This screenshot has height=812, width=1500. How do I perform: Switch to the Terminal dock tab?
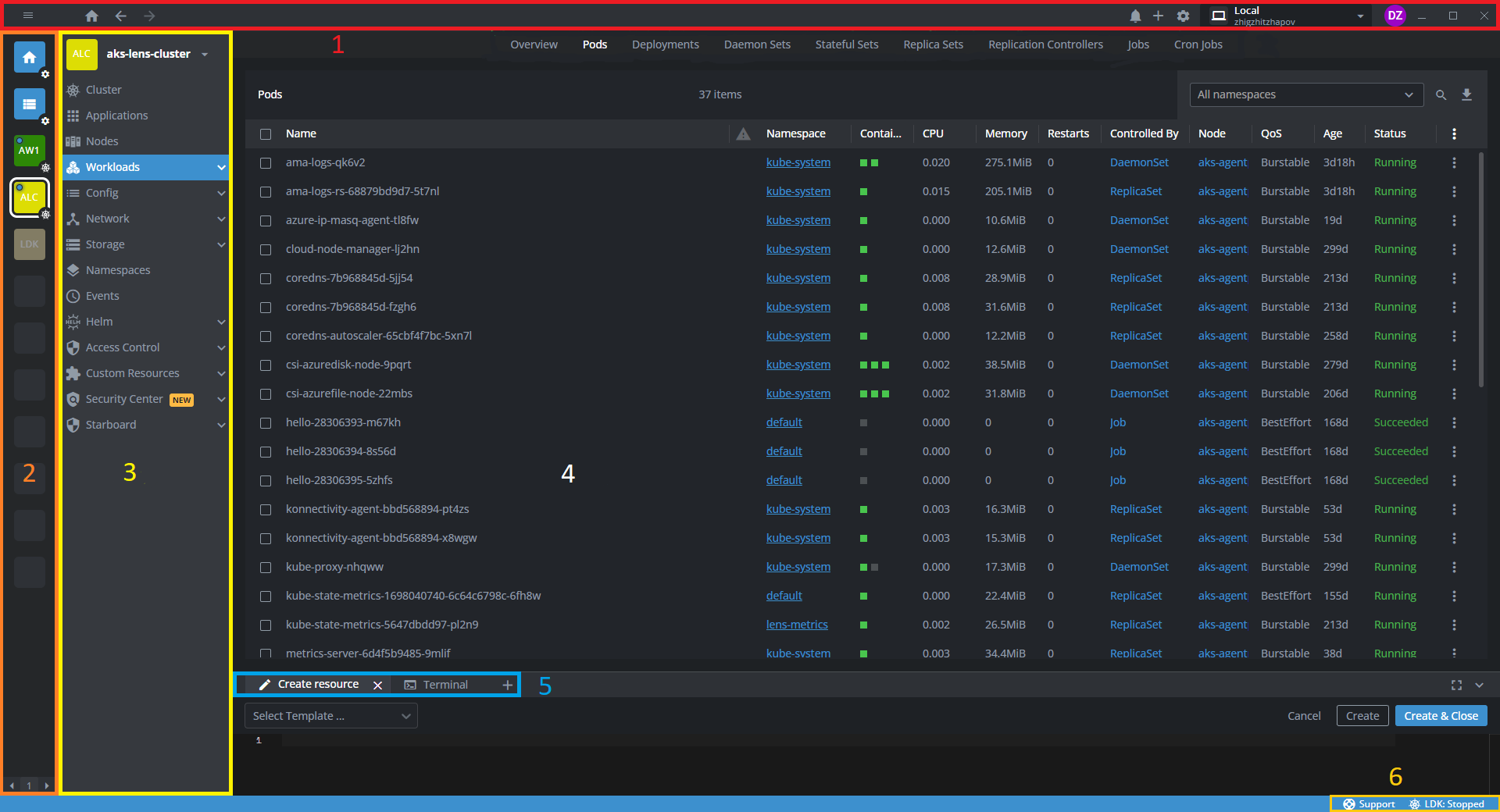[444, 684]
